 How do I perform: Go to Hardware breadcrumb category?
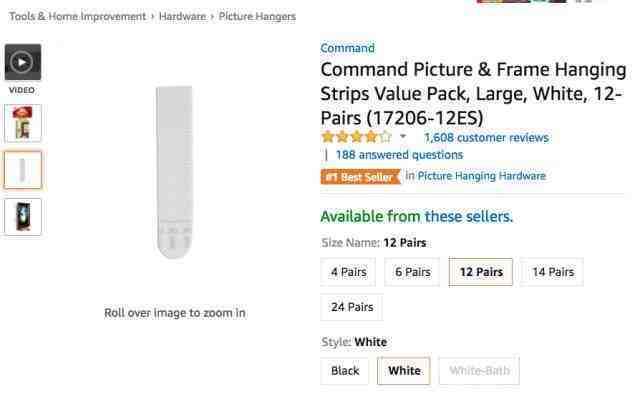(x=182, y=17)
